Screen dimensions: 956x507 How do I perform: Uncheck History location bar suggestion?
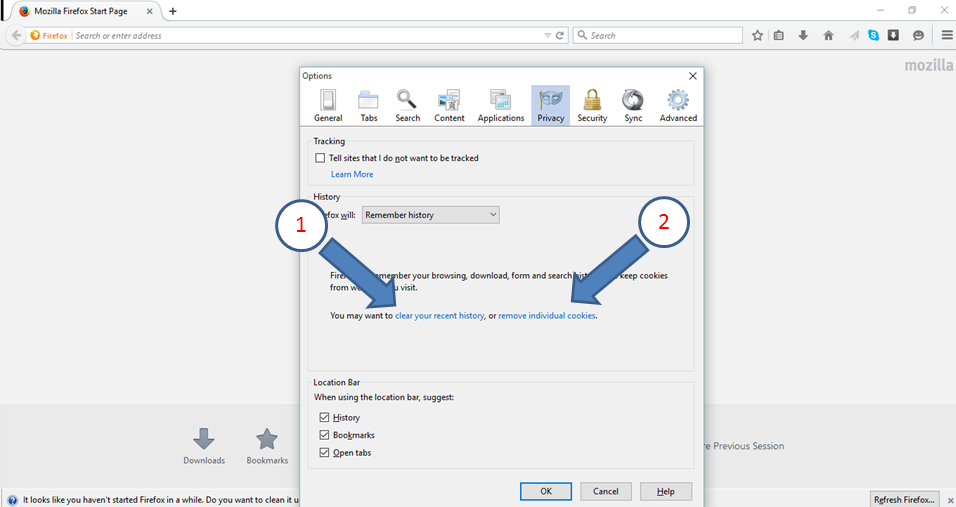point(325,417)
